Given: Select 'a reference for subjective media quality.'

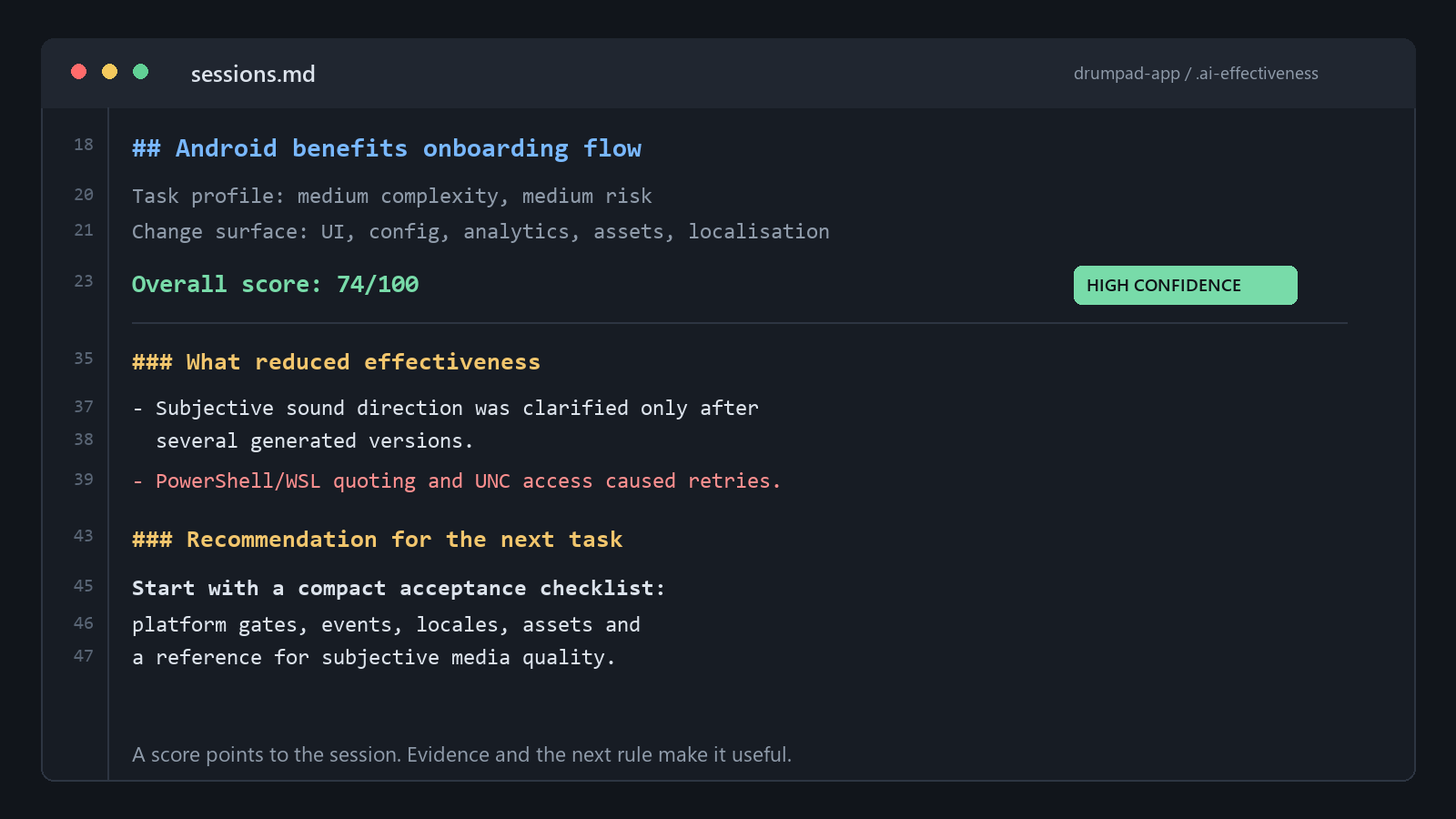Looking at the screenshot, I should pyautogui.click(x=374, y=658).
